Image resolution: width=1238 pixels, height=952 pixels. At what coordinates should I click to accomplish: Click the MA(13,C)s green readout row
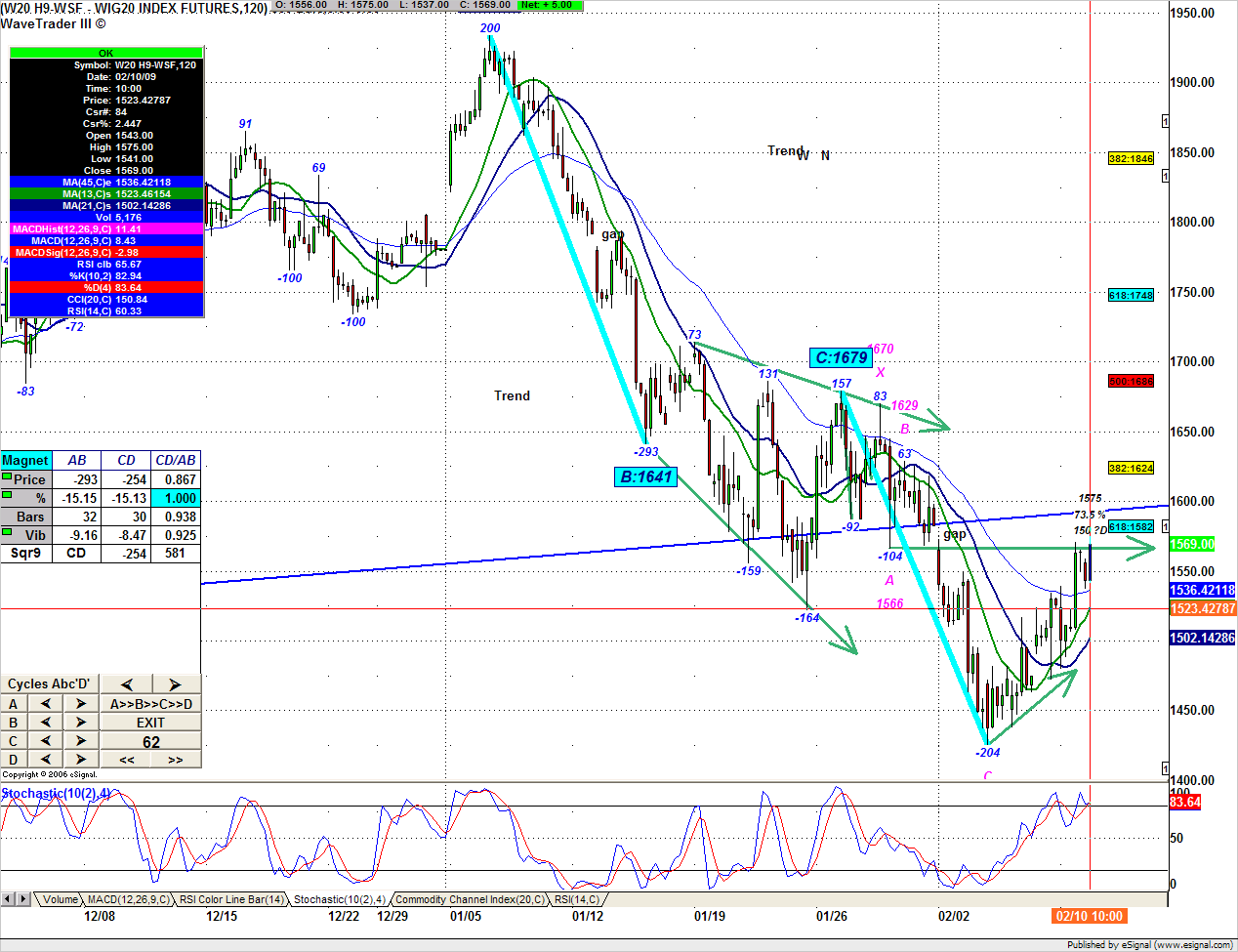pos(106,193)
